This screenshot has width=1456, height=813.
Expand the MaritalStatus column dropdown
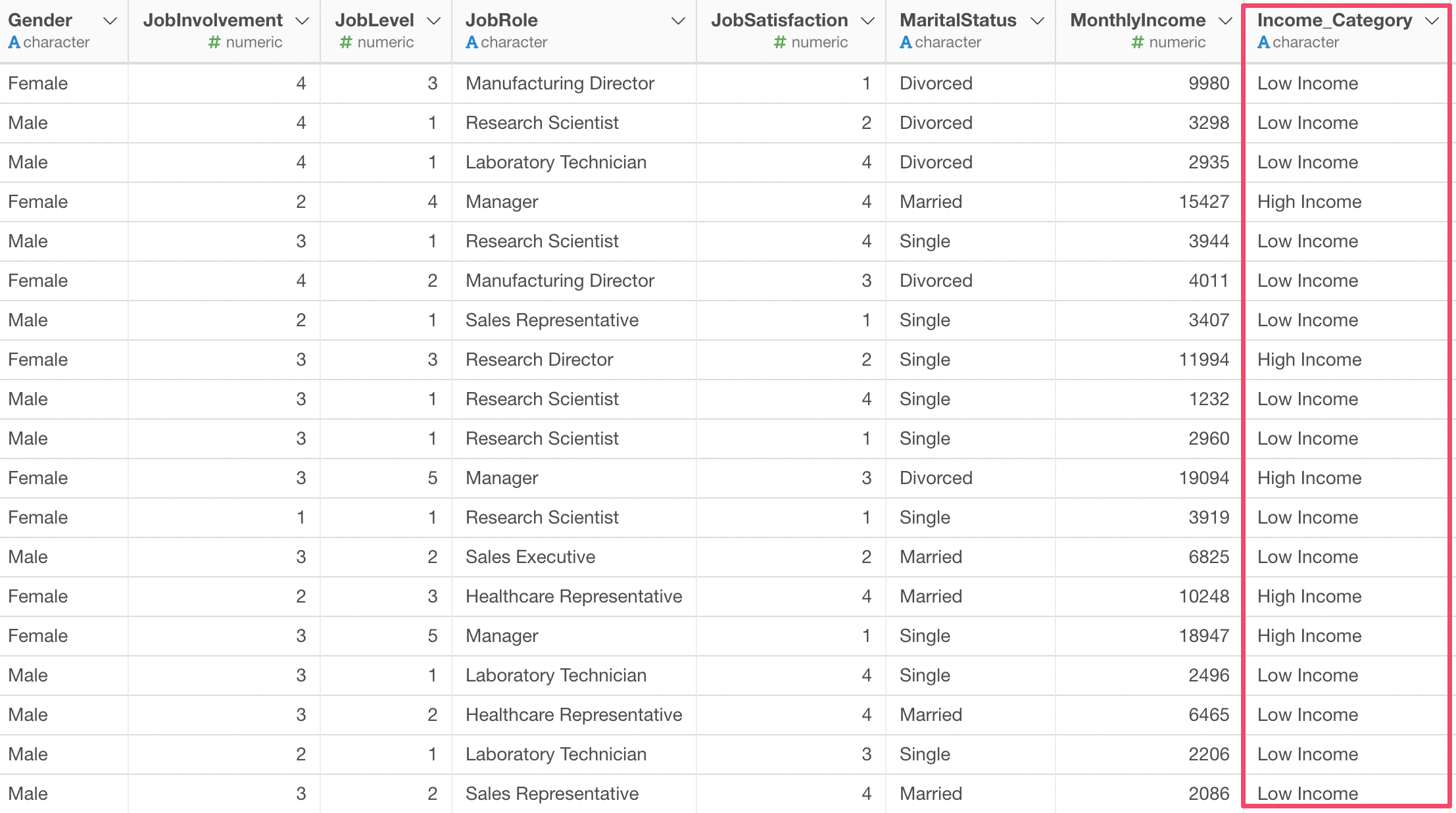pyautogui.click(x=1038, y=21)
